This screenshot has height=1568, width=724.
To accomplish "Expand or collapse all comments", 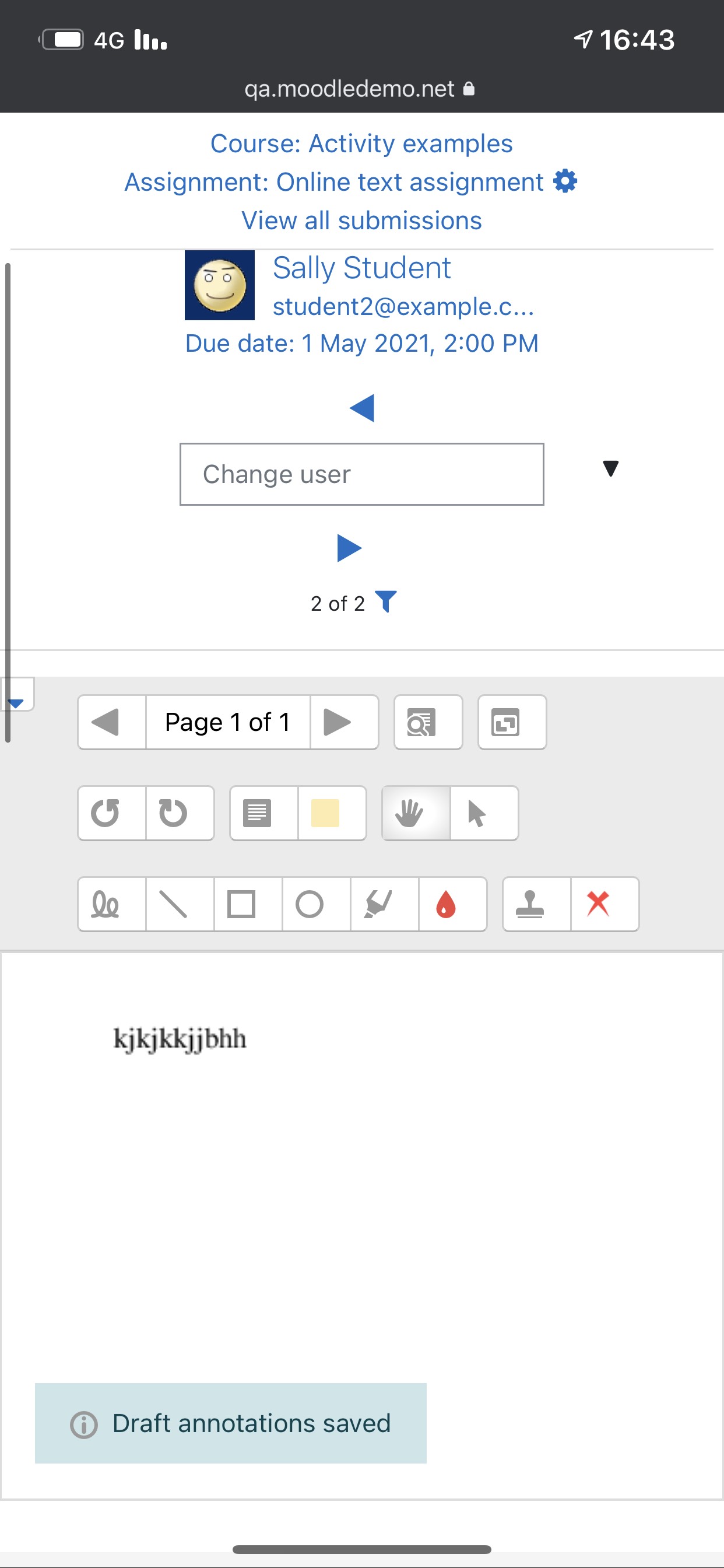I will point(512,722).
